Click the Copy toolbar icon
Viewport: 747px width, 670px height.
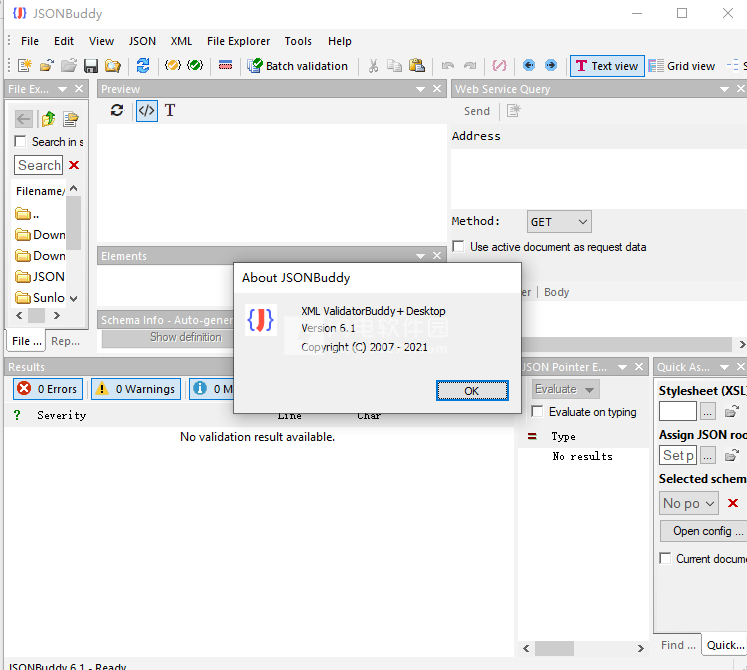click(x=394, y=65)
